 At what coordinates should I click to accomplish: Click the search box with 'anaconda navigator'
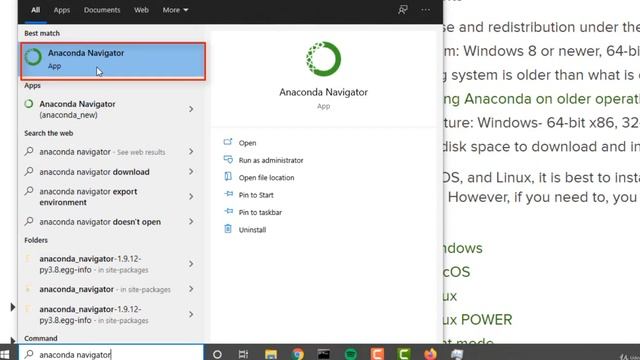pos(111,354)
